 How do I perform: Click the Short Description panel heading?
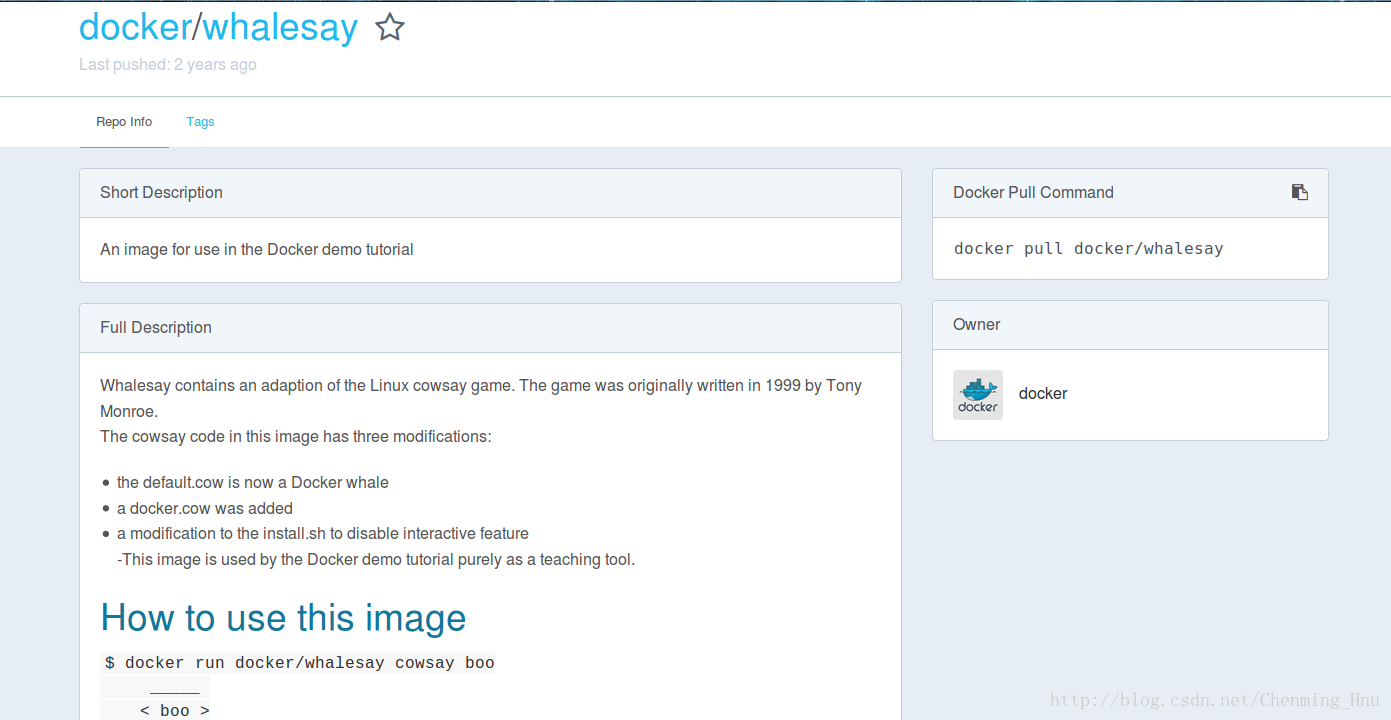161,193
